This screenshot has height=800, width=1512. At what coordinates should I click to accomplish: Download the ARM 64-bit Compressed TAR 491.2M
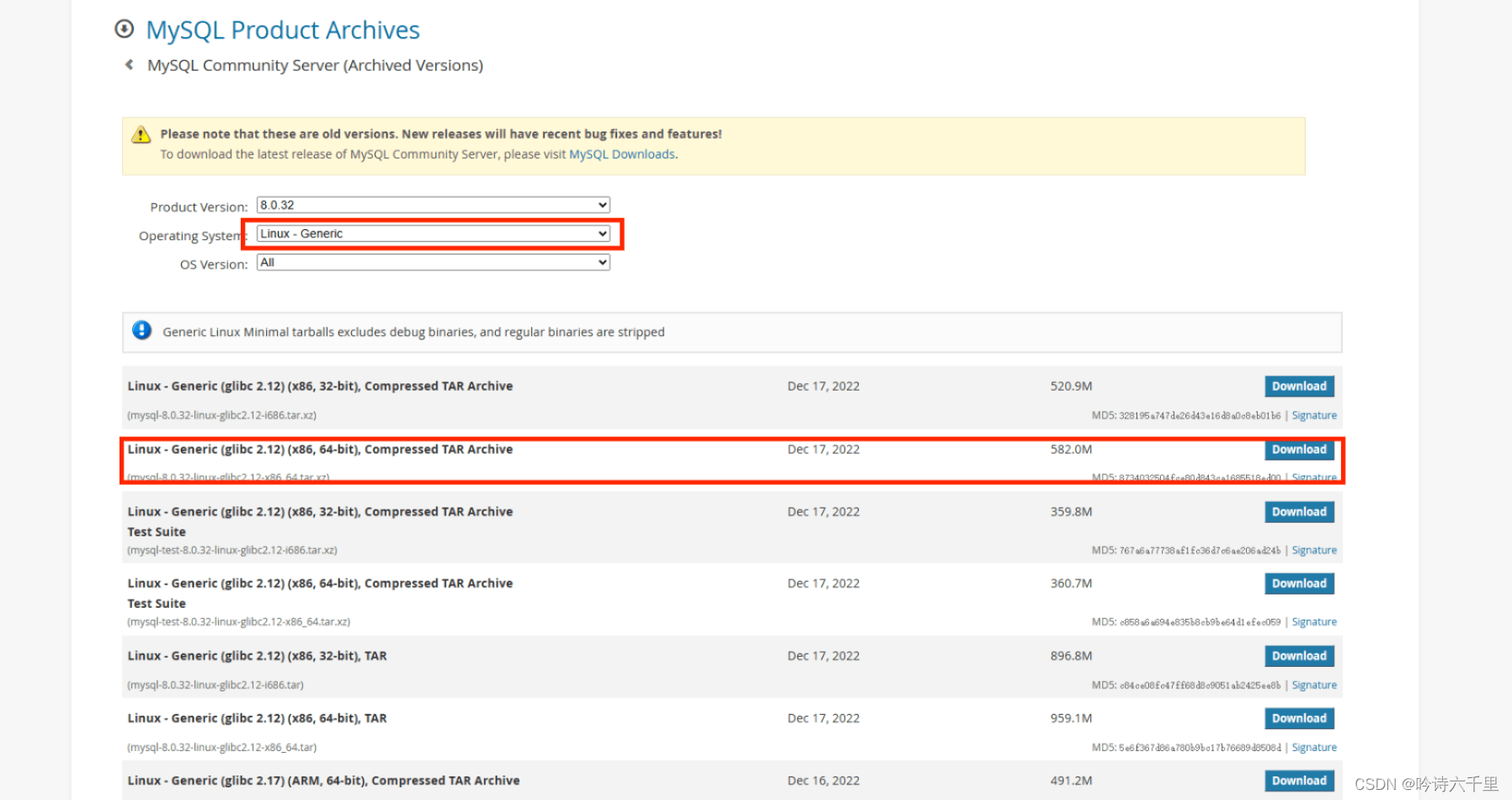[1299, 781]
